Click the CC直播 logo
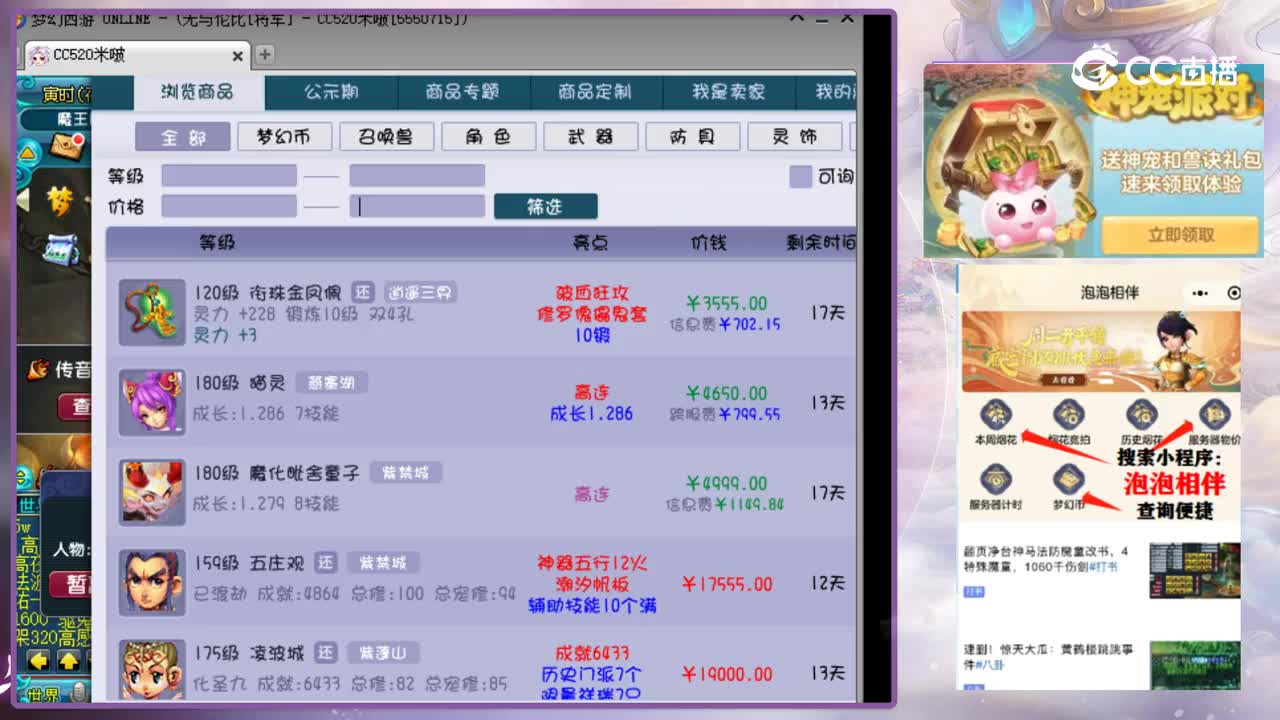The height and width of the screenshot is (720, 1280). point(1155,70)
